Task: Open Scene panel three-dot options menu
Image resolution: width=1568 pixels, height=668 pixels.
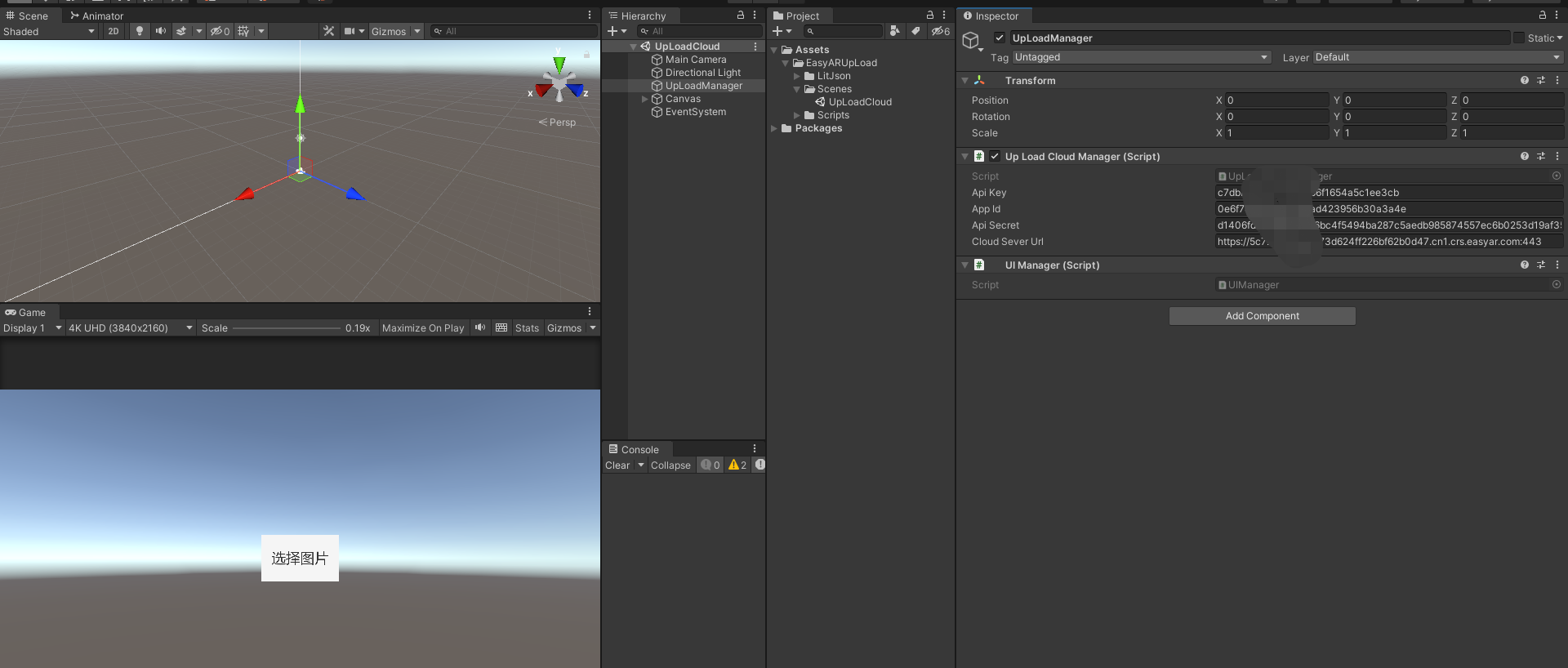Action: [590, 16]
